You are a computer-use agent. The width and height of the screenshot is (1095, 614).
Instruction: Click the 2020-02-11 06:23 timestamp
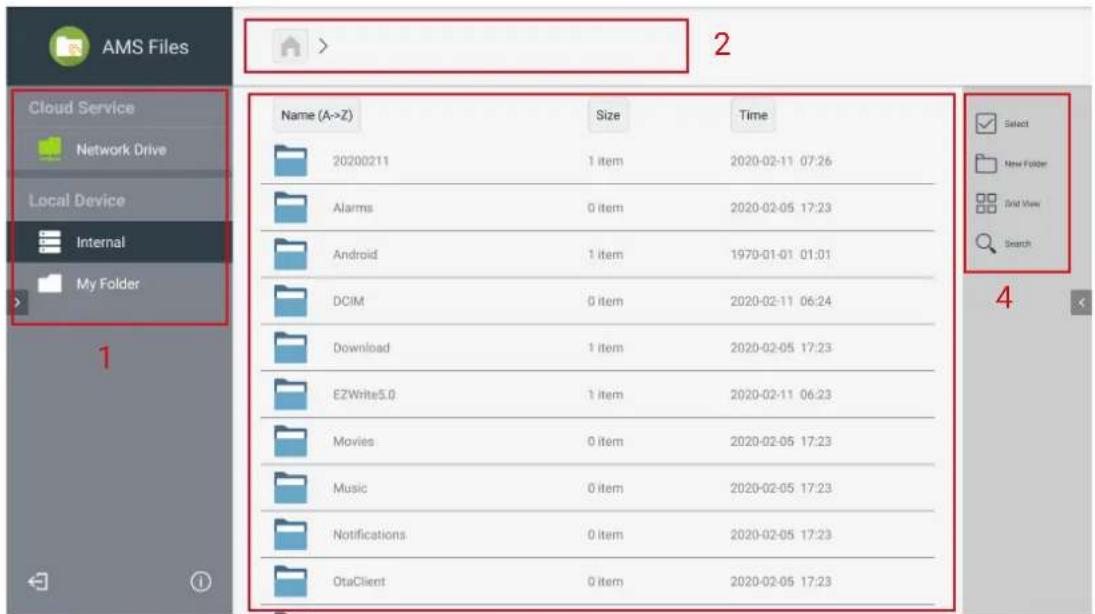coord(781,394)
